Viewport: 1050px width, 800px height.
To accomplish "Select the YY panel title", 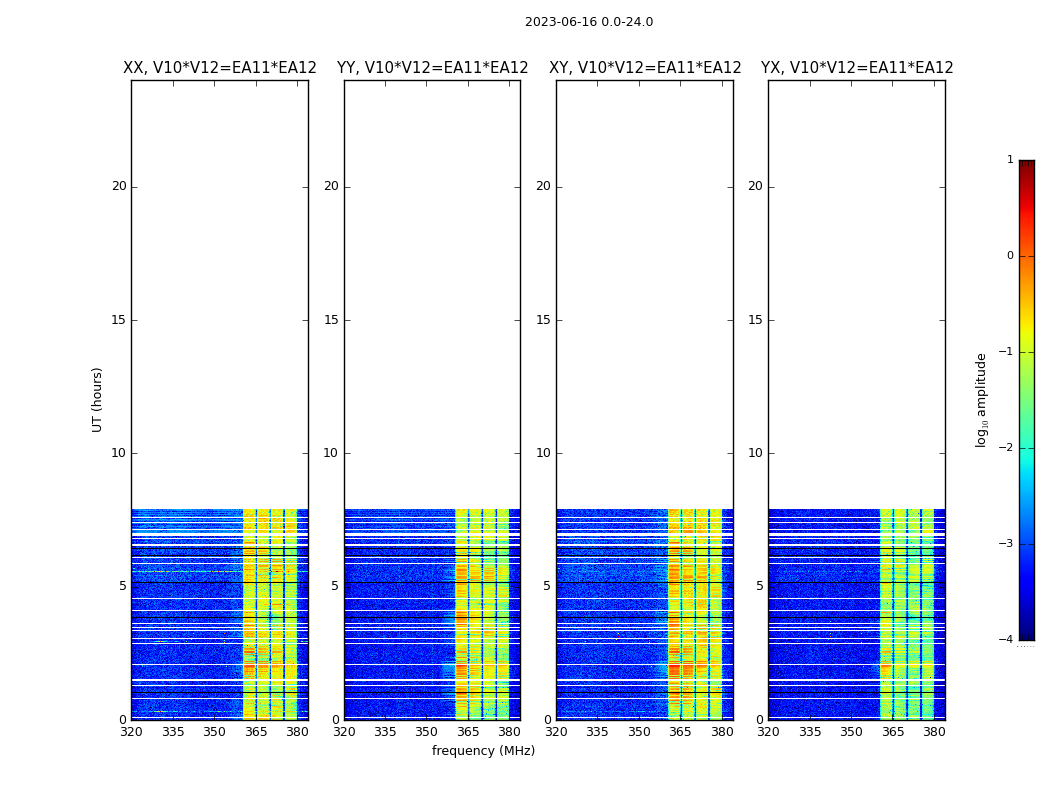I will coord(432,68).
